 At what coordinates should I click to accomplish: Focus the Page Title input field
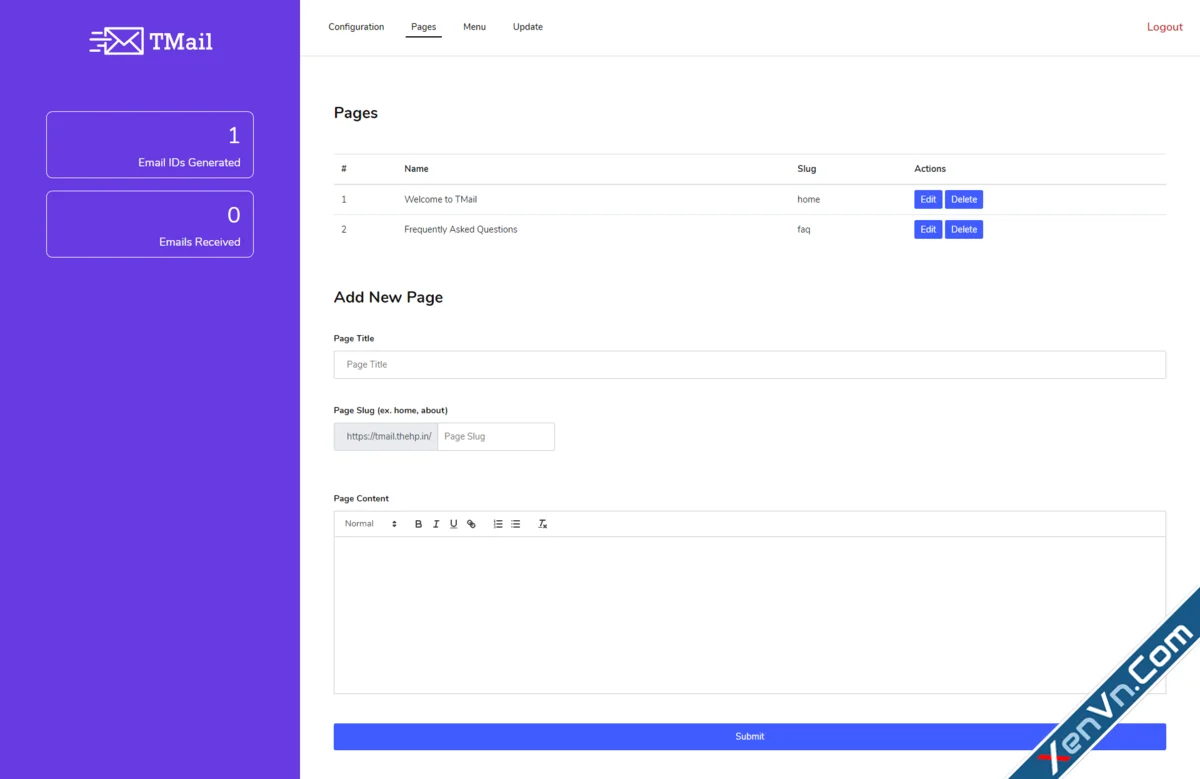point(750,365)
